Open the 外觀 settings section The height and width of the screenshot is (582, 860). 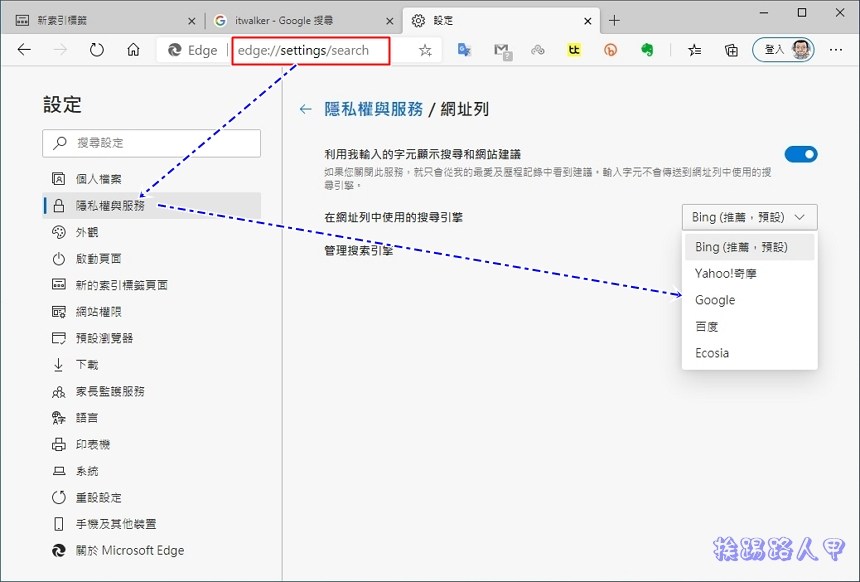click(88, 232)
